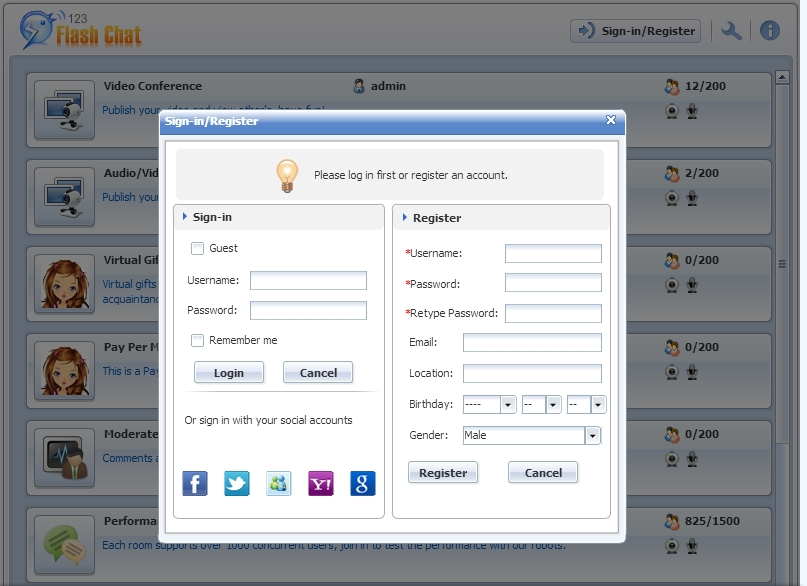
Task: Close the Sign-in/Register dialog
Action: 611,120
